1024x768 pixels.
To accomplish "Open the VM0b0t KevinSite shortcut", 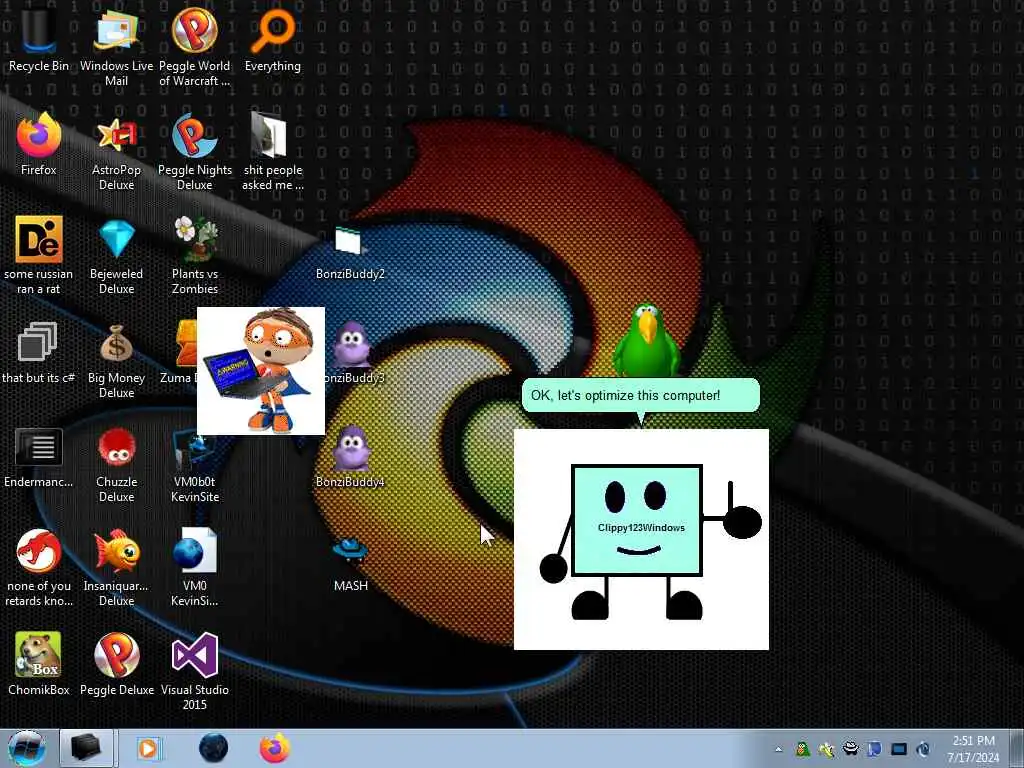I will tap(195, 465).
